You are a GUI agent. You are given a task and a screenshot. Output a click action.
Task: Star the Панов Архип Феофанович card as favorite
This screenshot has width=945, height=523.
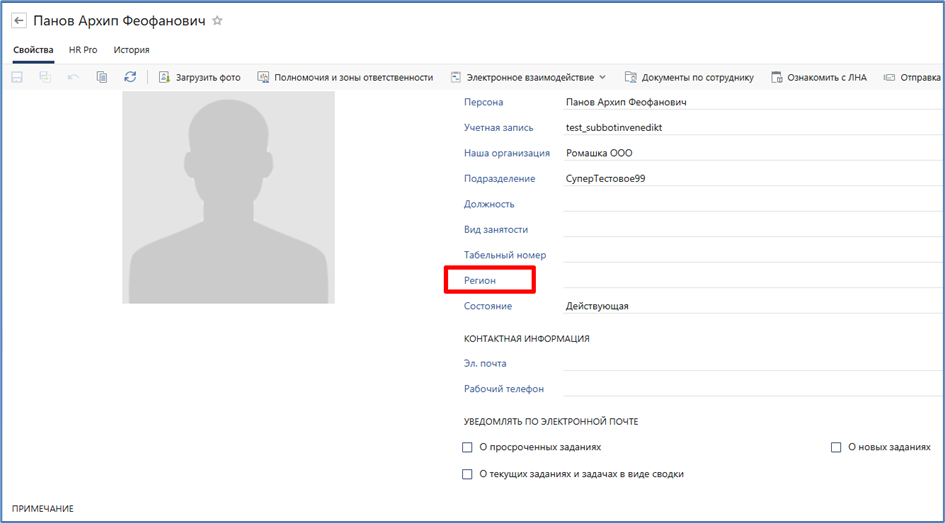(218, 21)
